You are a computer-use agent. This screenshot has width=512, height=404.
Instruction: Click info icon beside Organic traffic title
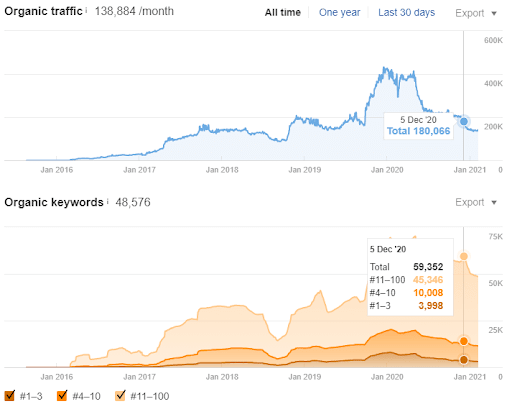point(86,10)
